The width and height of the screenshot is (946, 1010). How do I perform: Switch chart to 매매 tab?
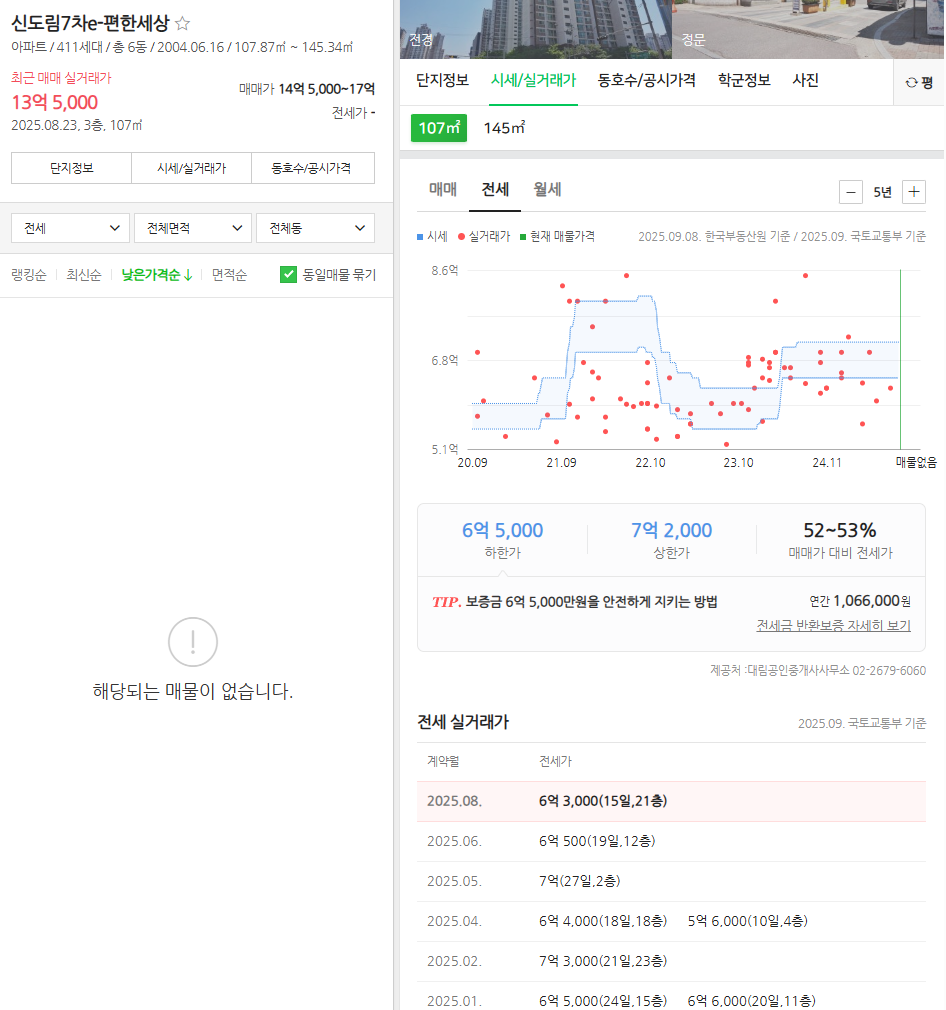click(442, 189)
